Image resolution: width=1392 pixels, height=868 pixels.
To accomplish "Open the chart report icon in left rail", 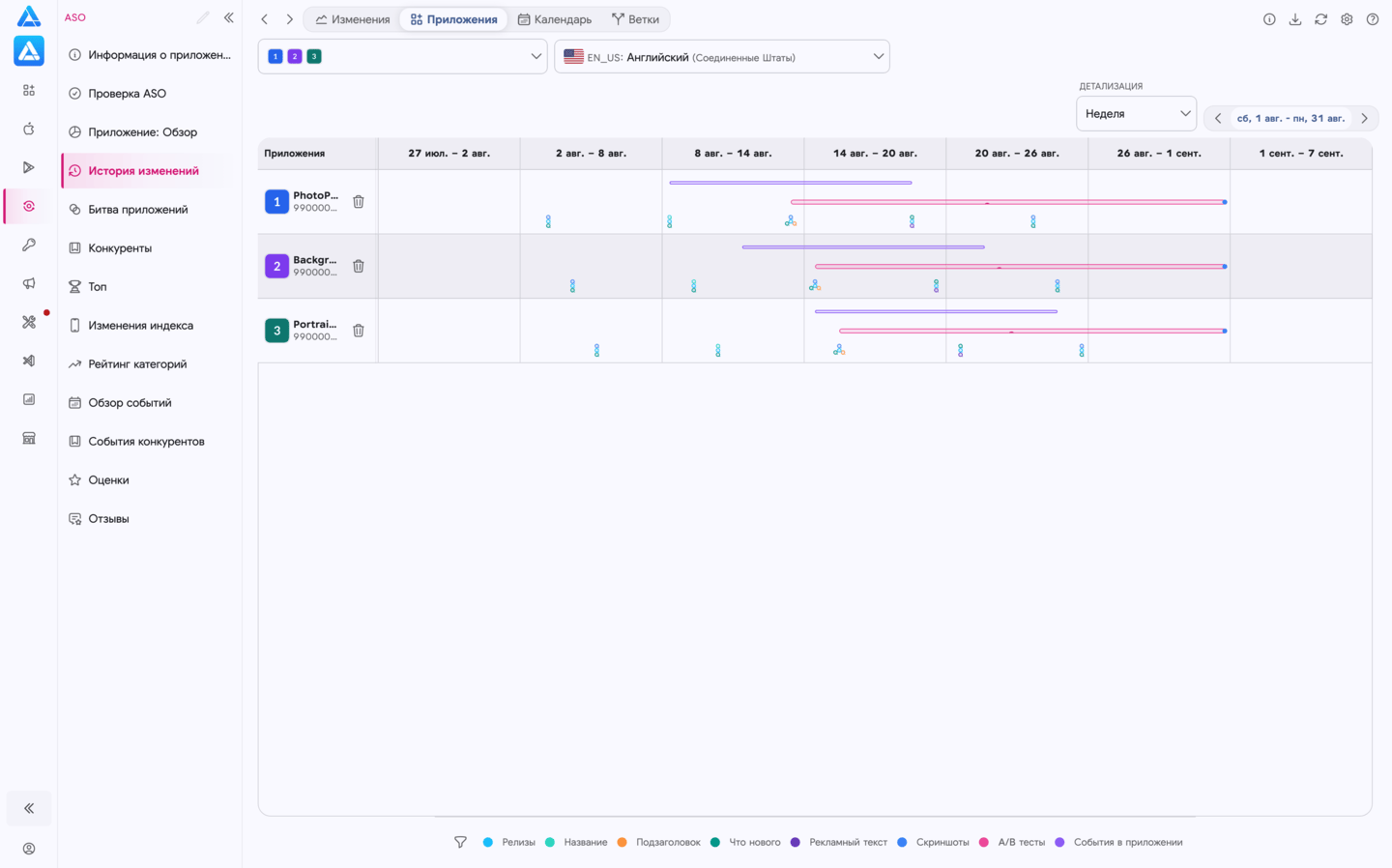I will 29,399.
